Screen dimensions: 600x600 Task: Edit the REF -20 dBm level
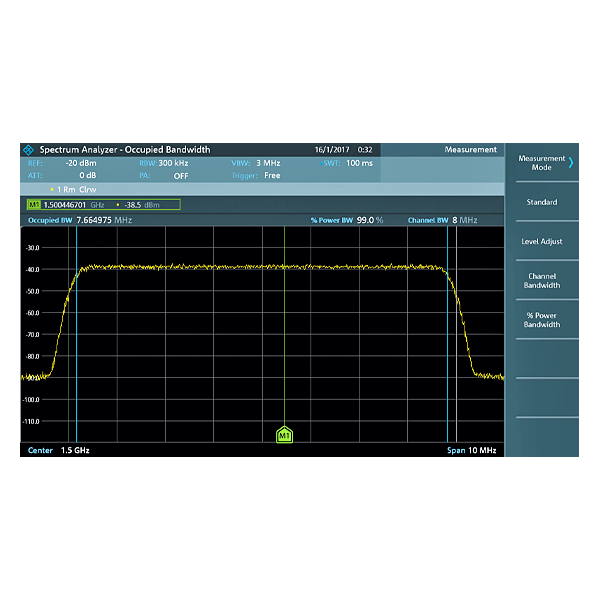coord(79,163)
